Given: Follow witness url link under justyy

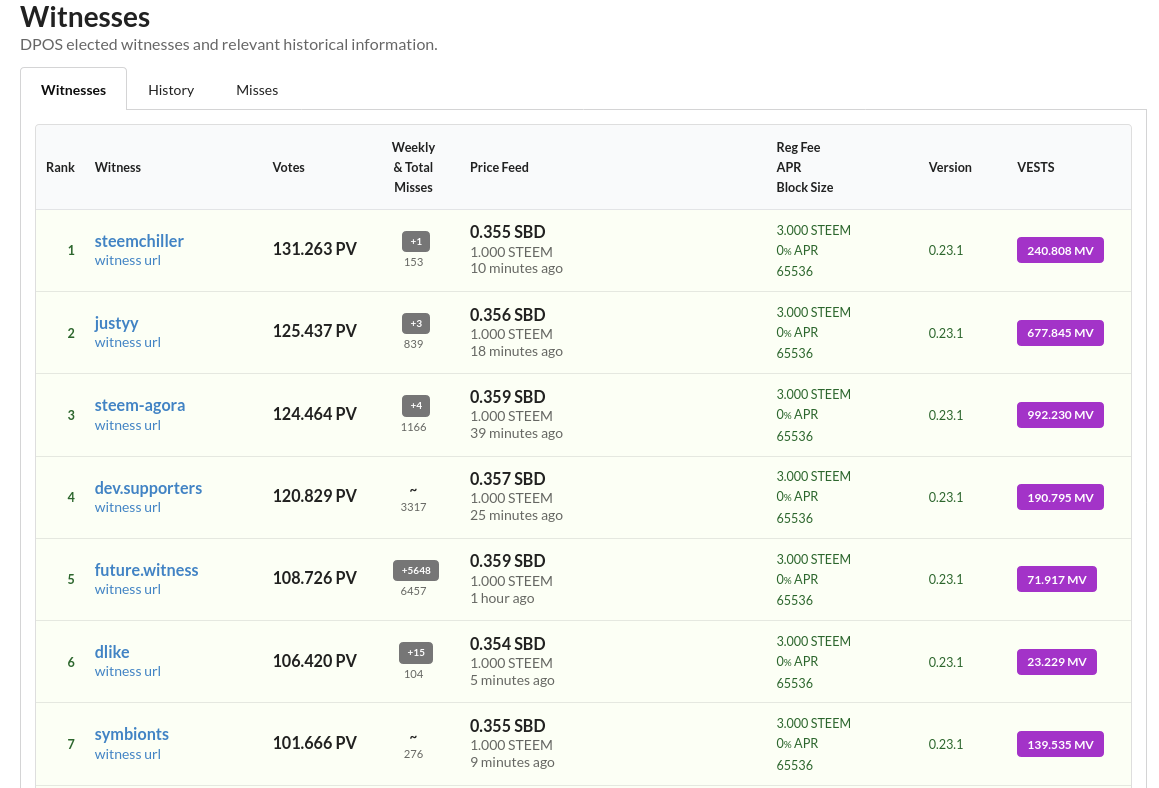Looking at the screenshot, I should tap(127, 342).
